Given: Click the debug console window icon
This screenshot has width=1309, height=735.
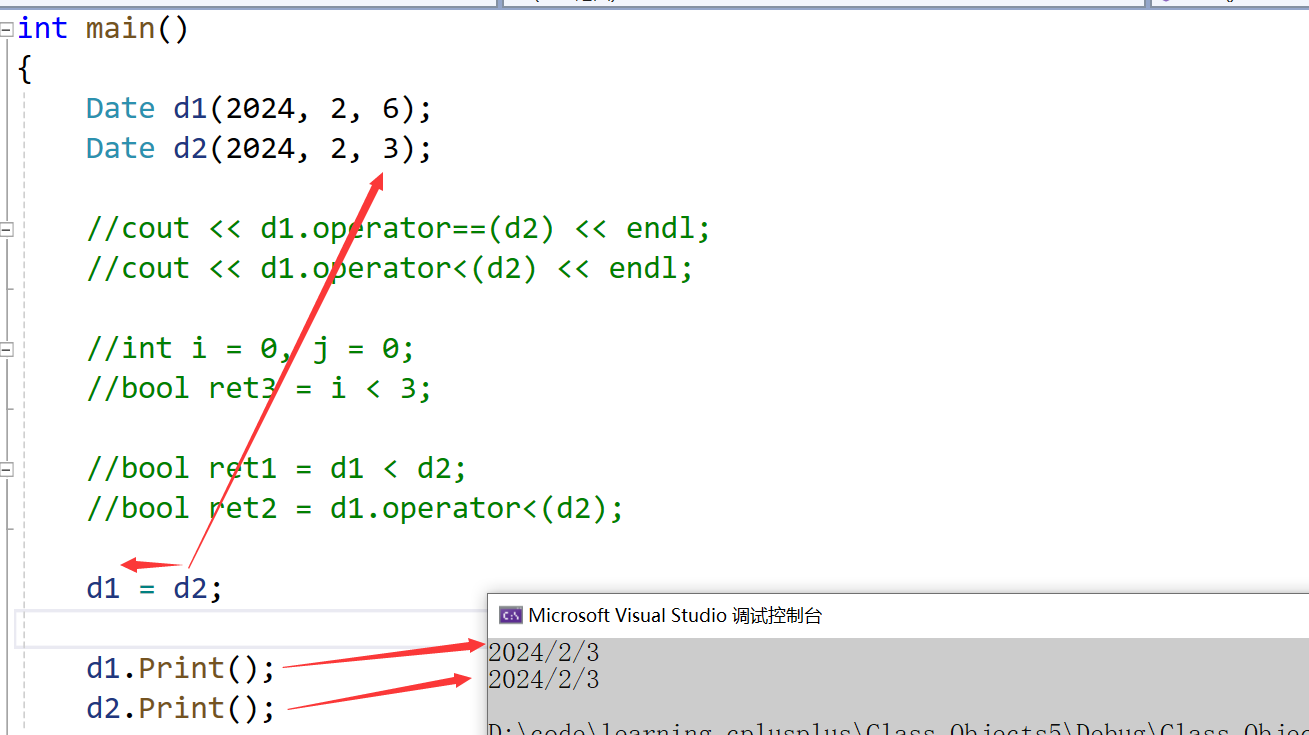Looking at the screenshot, I should click(x=511, y=615).
